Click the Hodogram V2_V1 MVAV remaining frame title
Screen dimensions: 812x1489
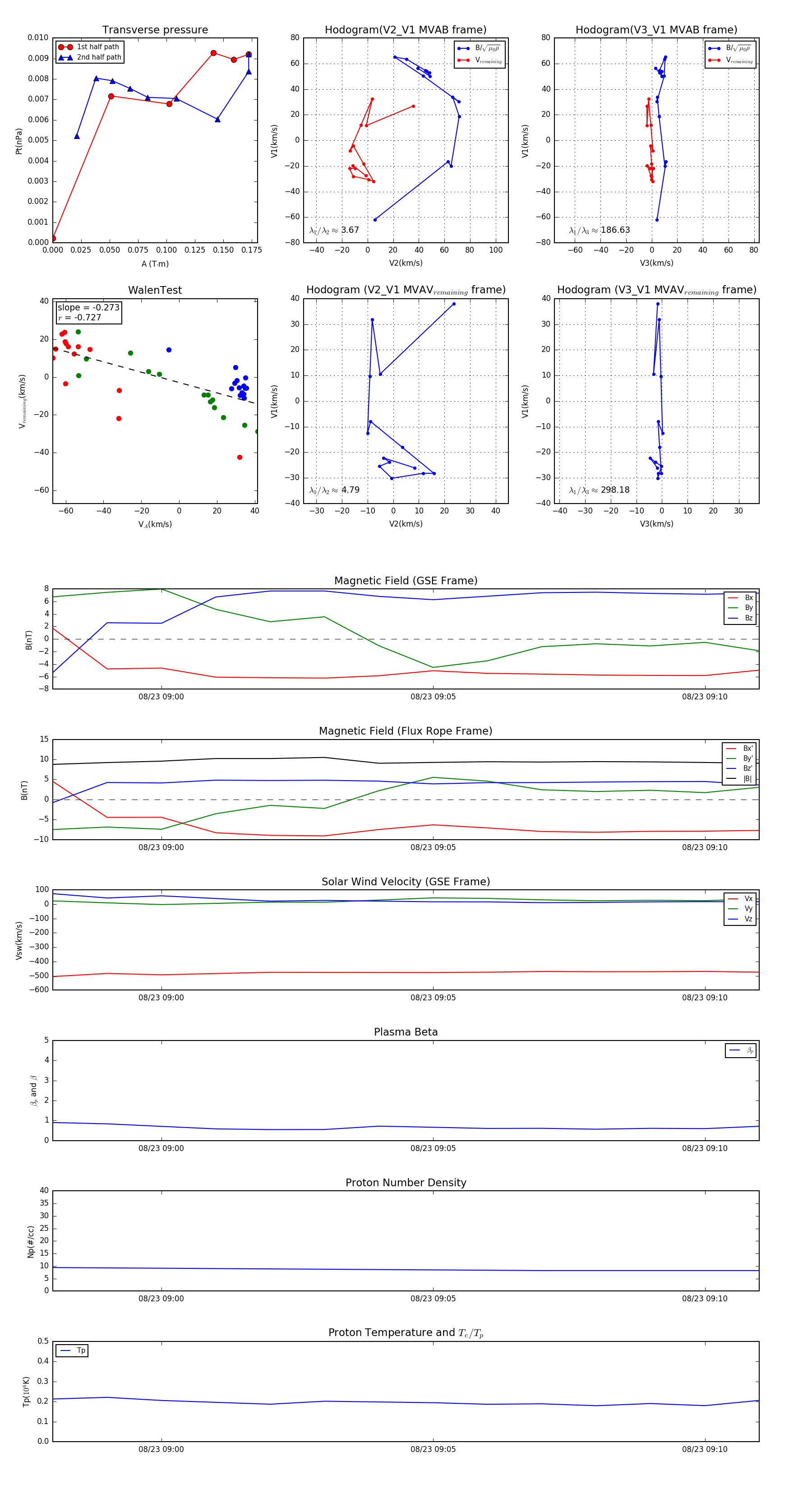pyautogui.click(x=406, y=290)
